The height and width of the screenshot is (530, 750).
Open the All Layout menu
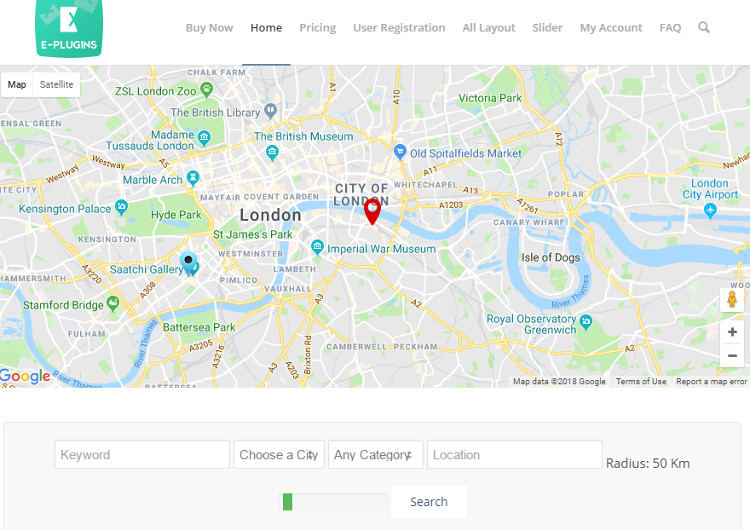click(489, 28)
